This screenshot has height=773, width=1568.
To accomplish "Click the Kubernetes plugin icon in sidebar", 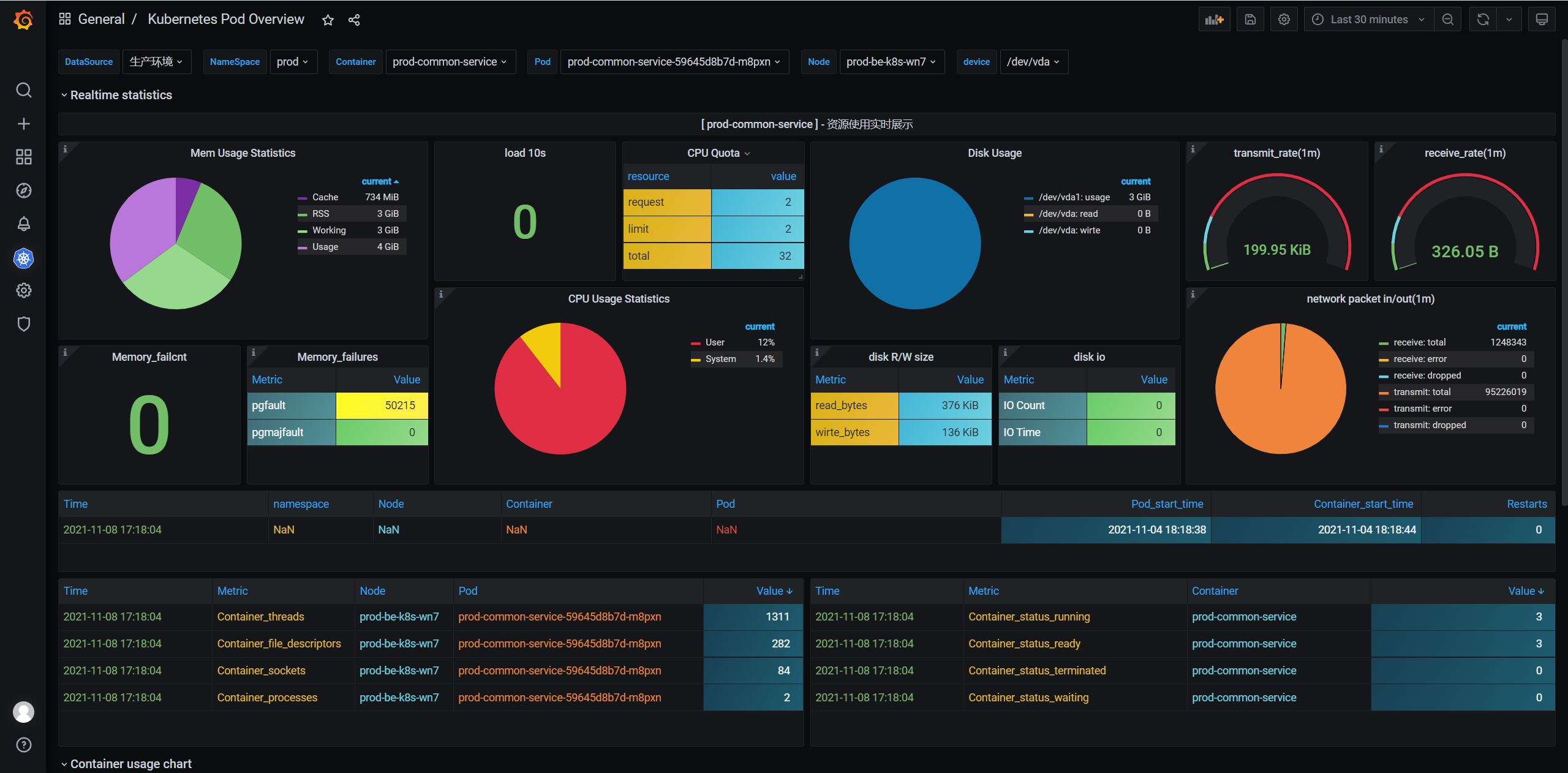I will pyautogui.click(x=23, y=258).
